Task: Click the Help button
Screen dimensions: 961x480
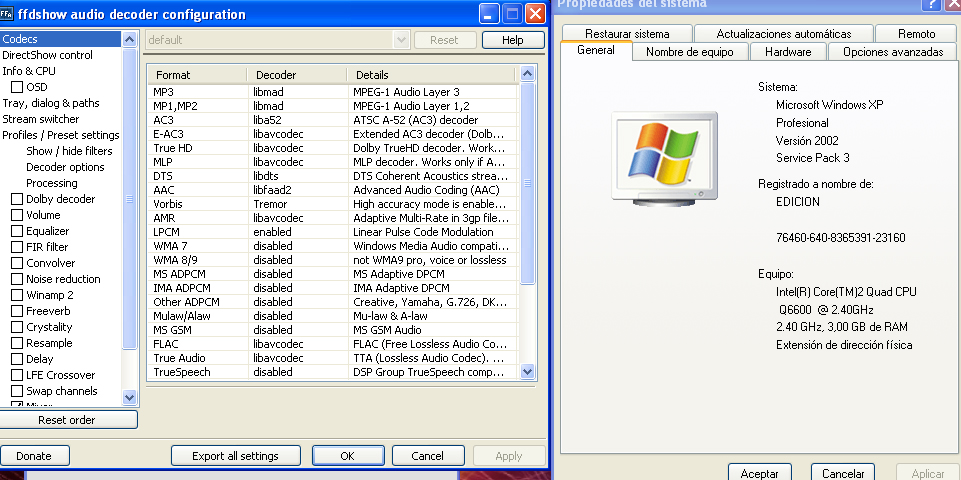Action: pyautogui.click(x=513, y=40)
